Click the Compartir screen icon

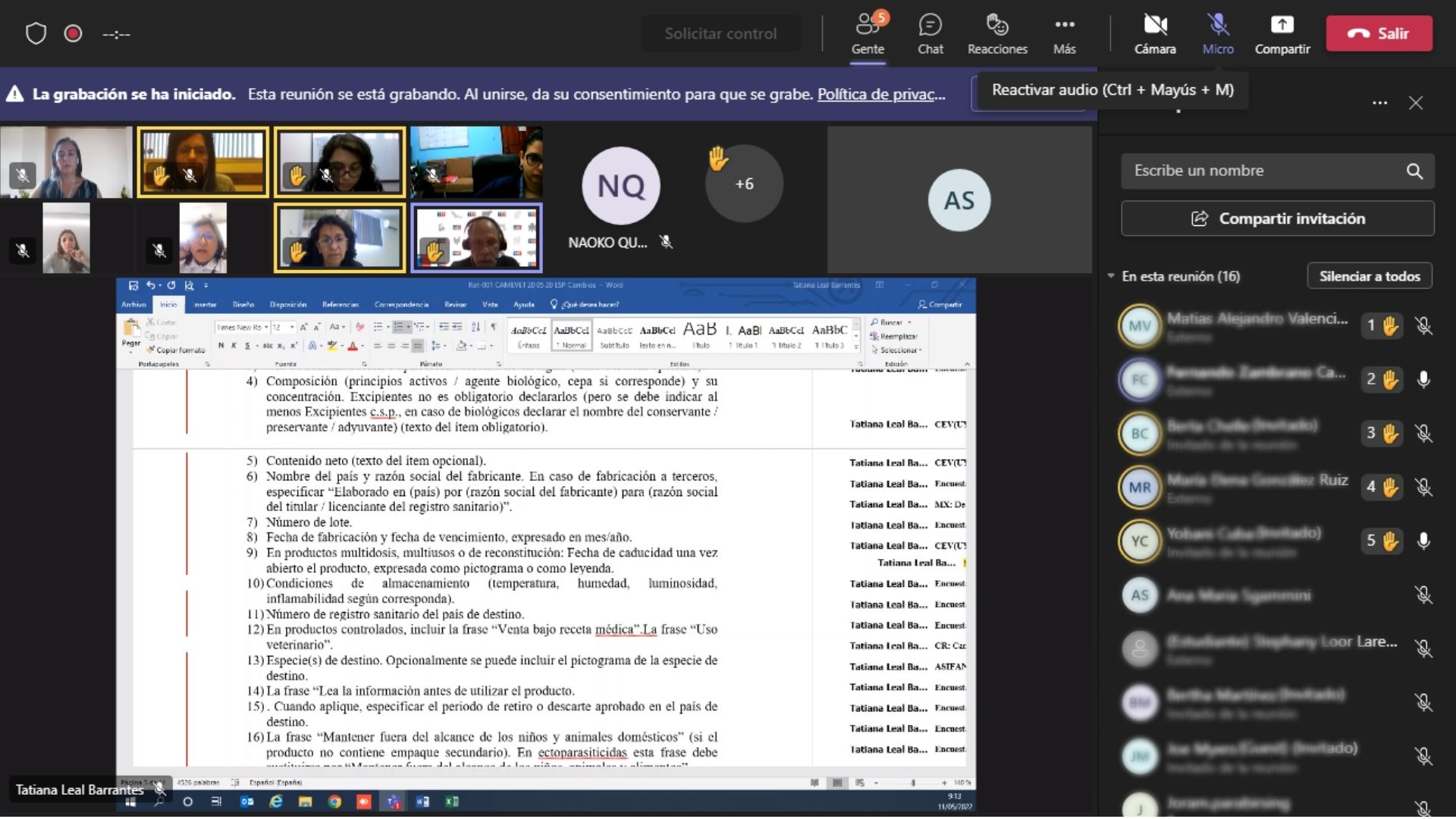coord(1282,25)
